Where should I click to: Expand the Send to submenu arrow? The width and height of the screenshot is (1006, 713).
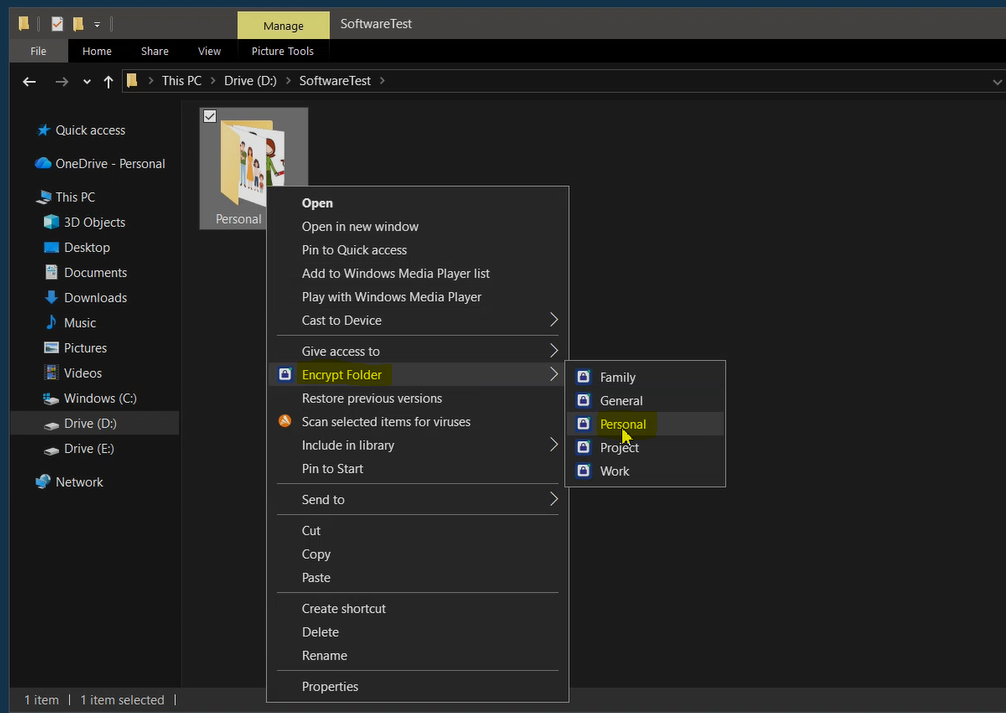[x=553, y=500]
